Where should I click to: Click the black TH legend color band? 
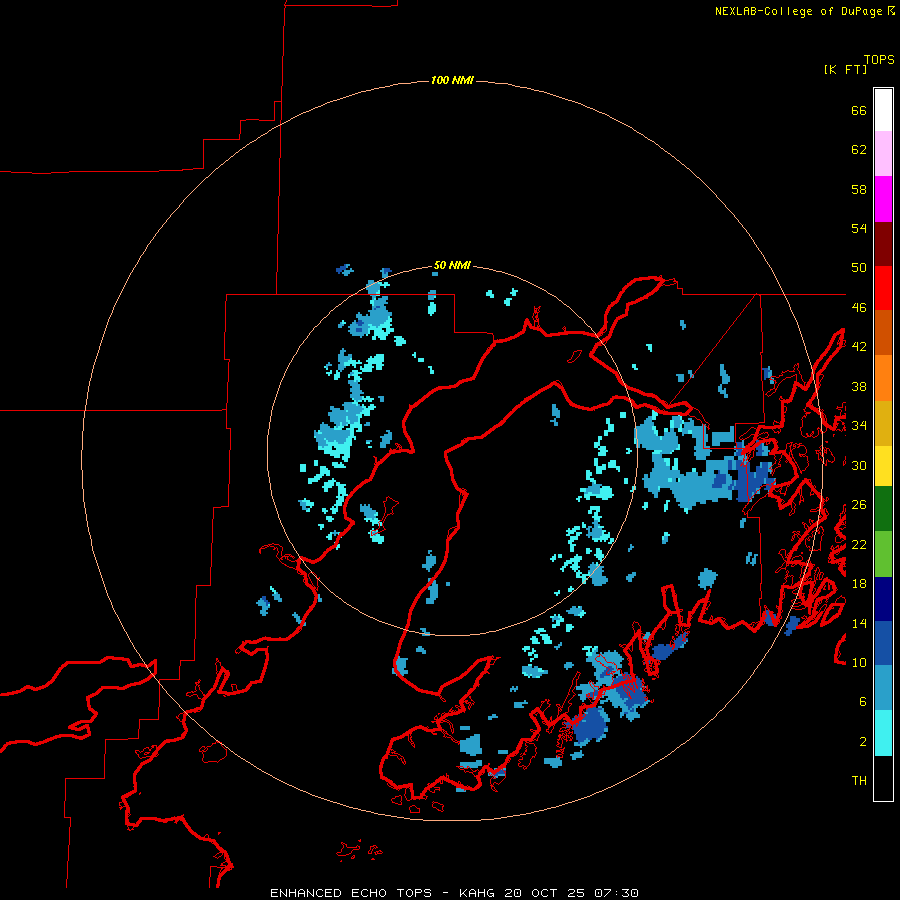point(883,778)
